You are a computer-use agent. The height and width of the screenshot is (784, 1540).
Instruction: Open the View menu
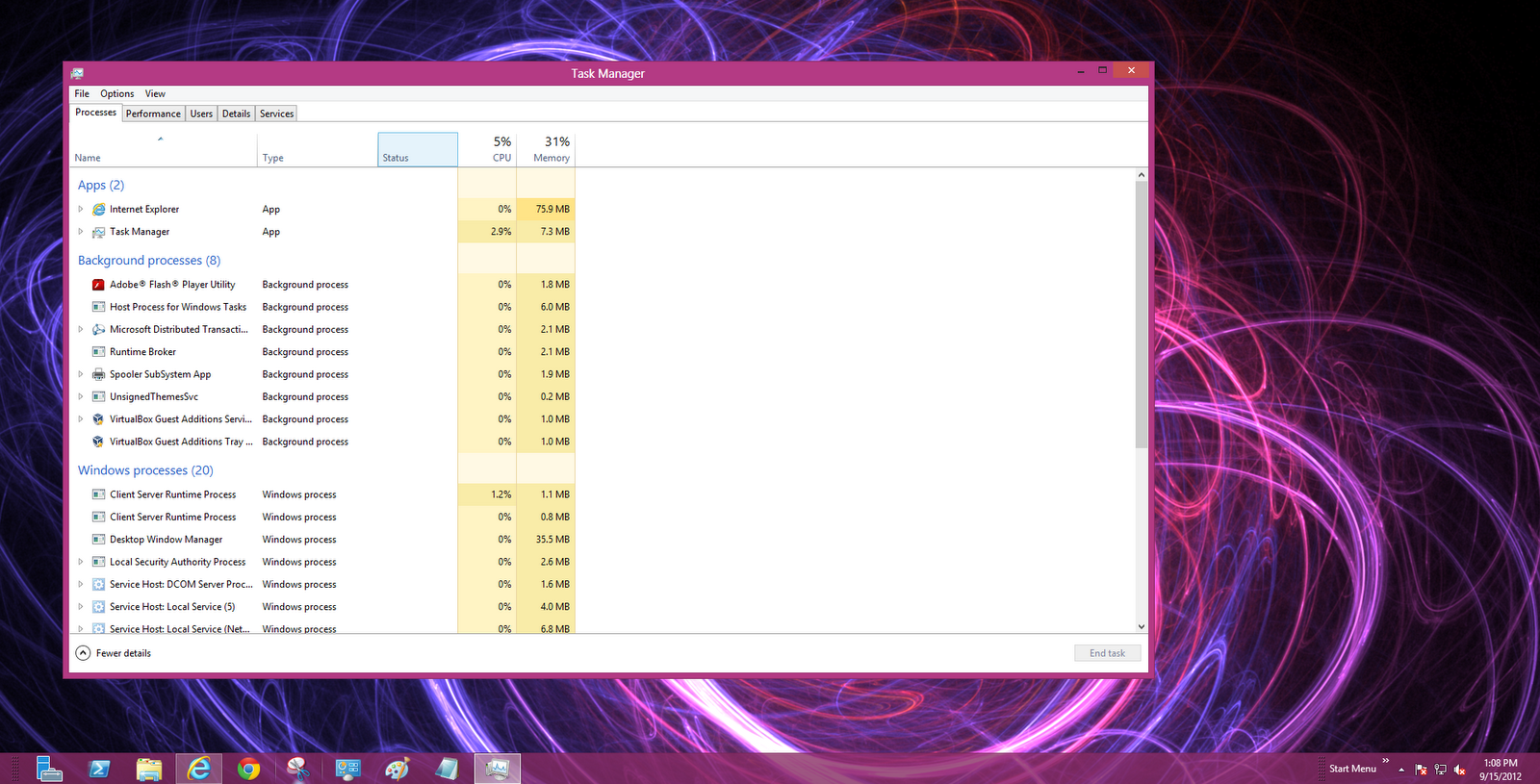(155, 93)
